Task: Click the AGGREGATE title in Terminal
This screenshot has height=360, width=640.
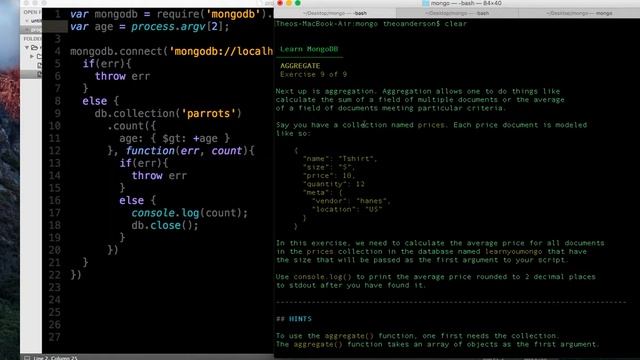Action: click(x=300, y=66)
